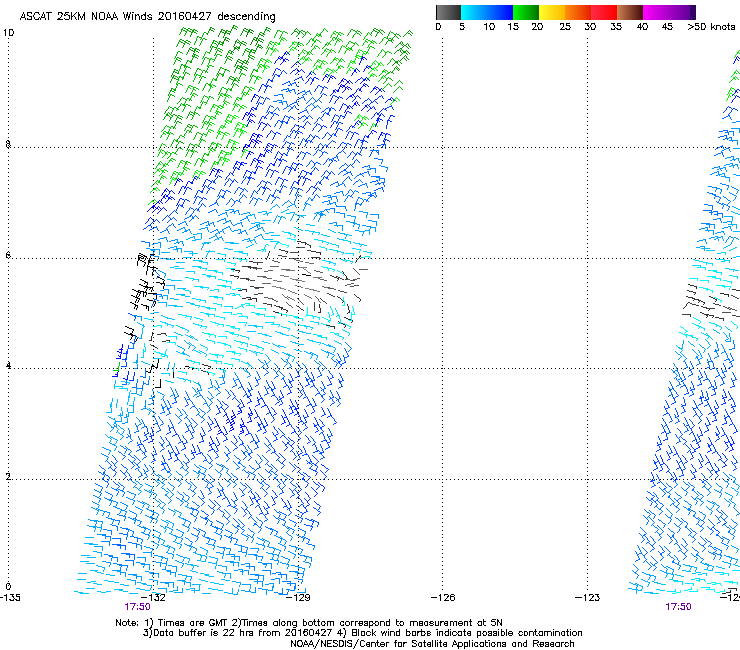Click the latitude axis label '8'
This screenshot has width=740, height=650.
click(x=8, y=144)
